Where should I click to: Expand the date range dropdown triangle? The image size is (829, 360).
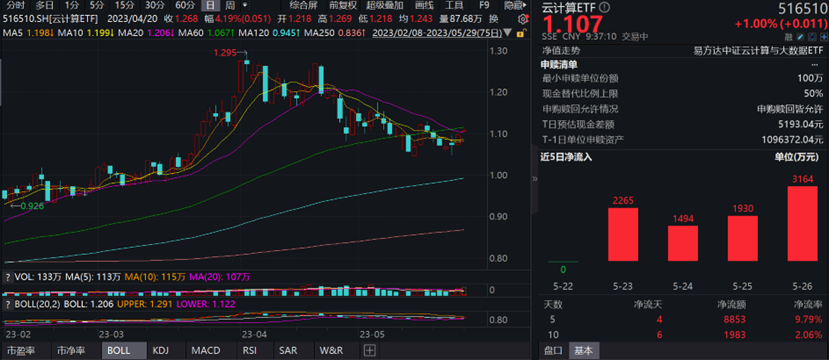[x=508, y=33]
